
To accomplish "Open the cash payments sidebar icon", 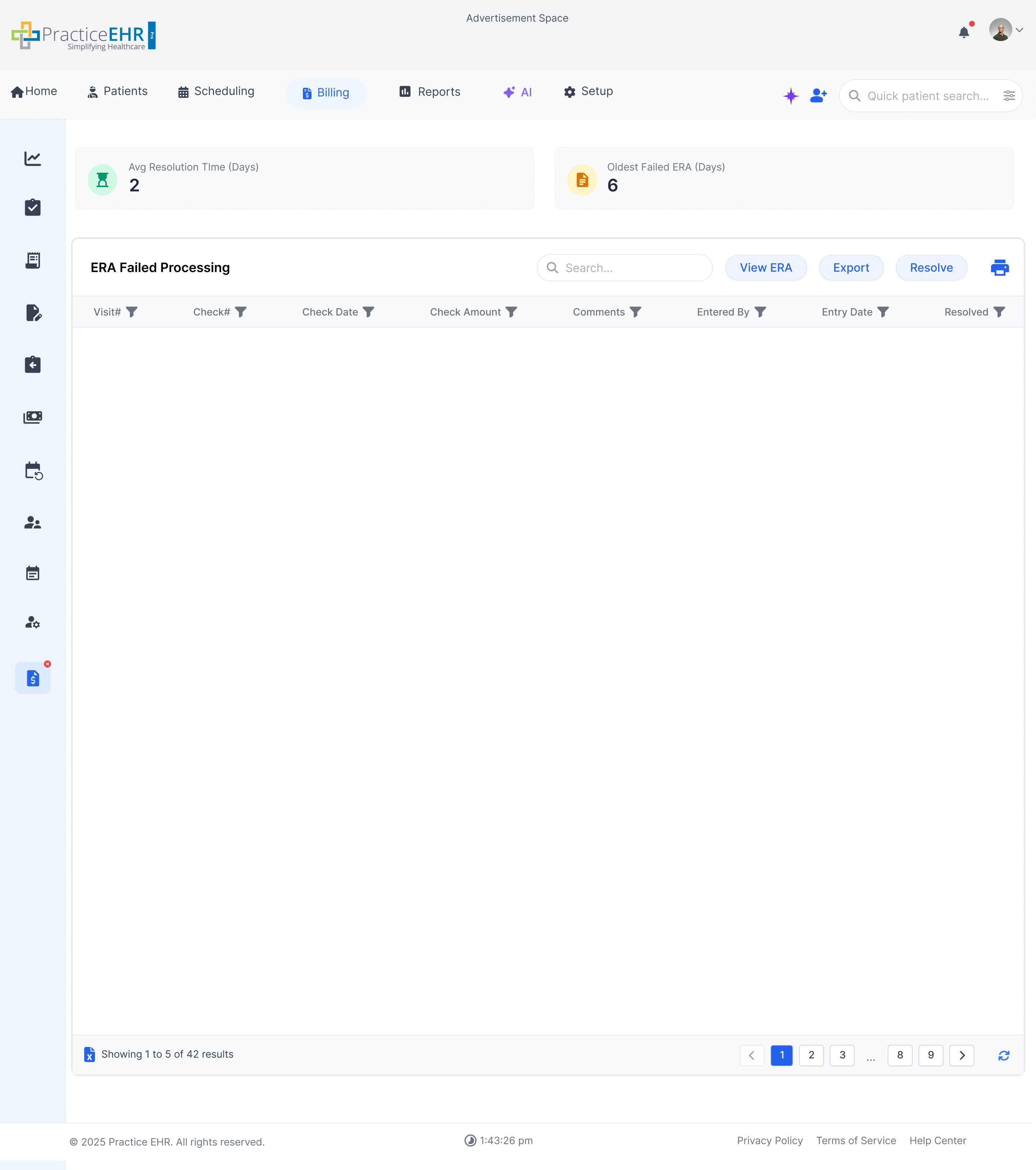I will click(x=33, y=417).
